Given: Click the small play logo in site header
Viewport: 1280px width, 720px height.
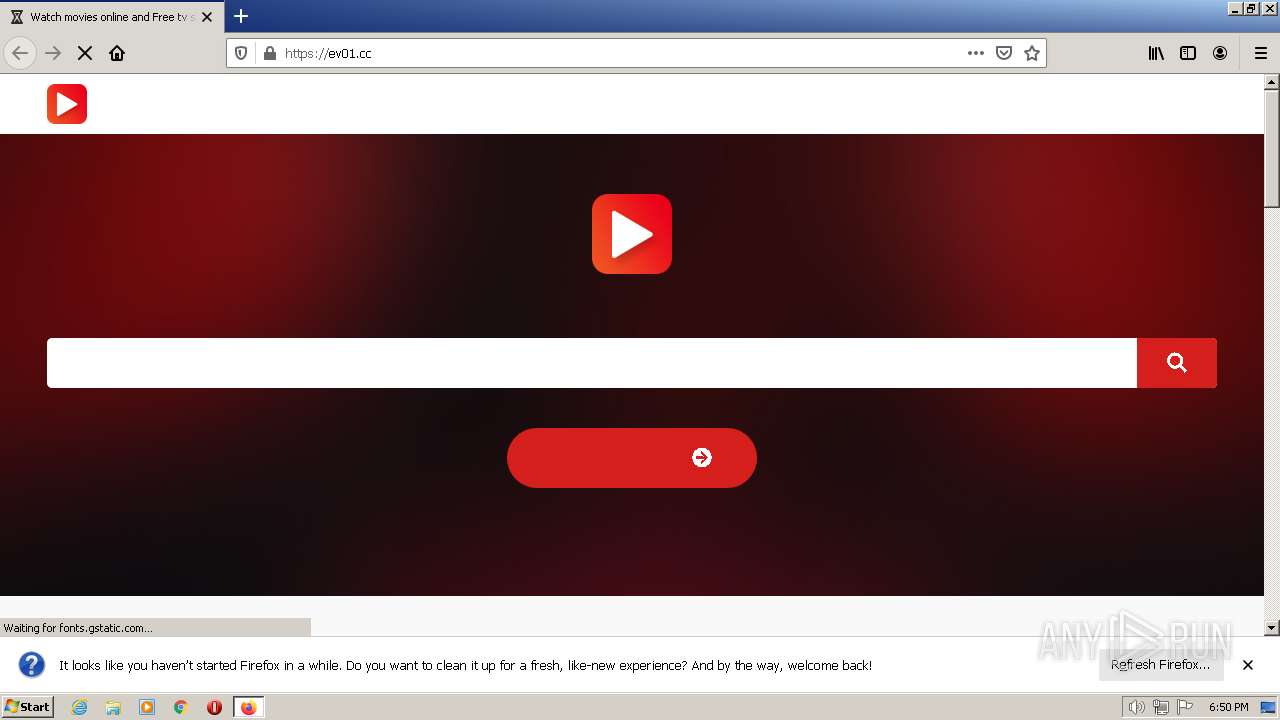Looking at the screenshot, I should click(x=67, y=104).
